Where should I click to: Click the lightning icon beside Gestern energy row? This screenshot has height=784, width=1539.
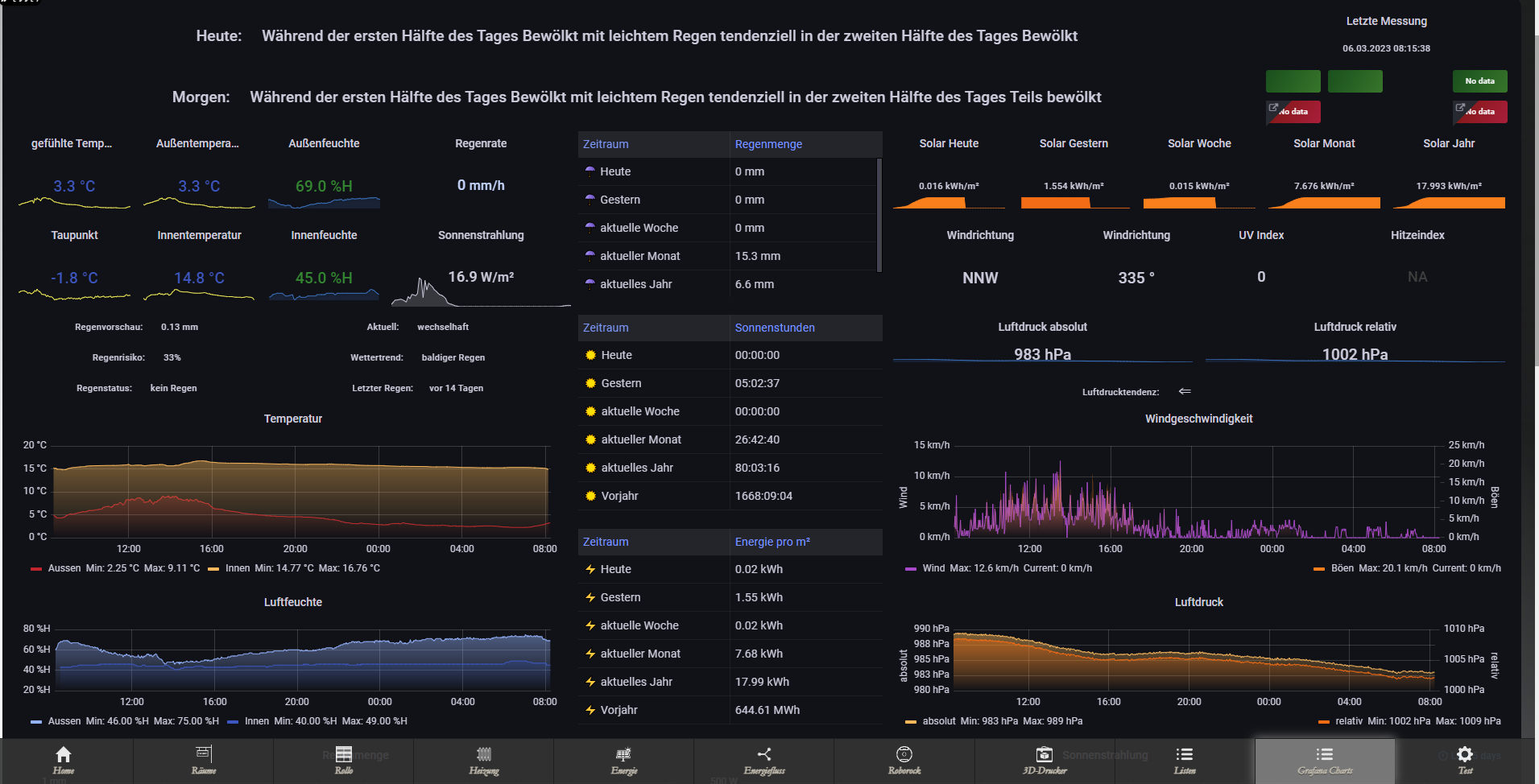[x=590, y=597]
